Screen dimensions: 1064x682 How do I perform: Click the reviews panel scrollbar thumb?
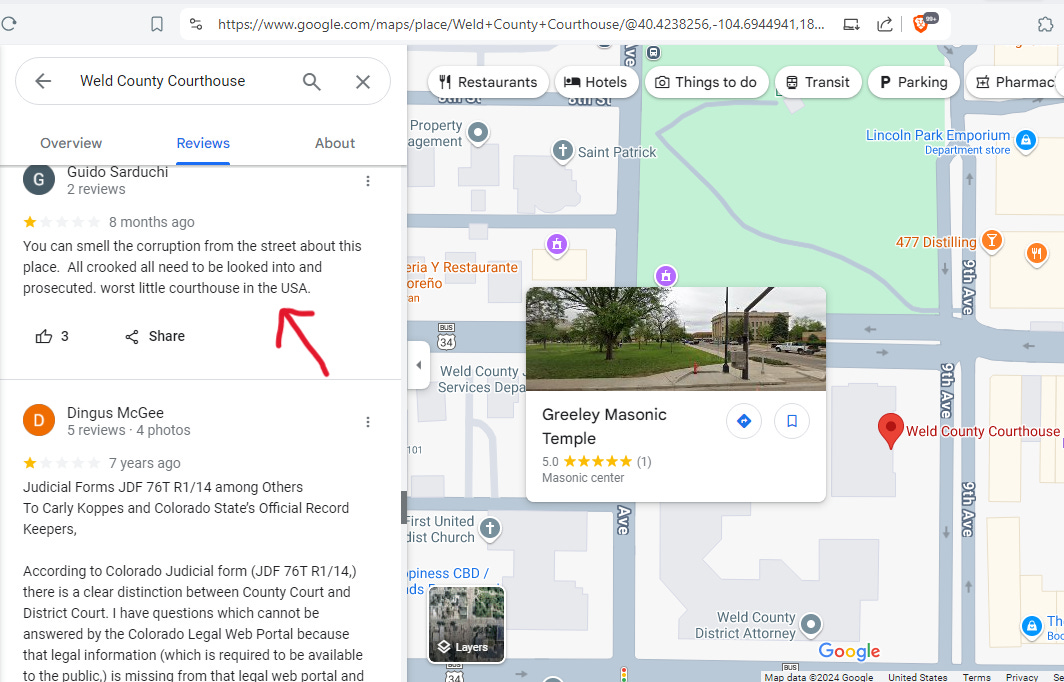(x=404, y=508)
